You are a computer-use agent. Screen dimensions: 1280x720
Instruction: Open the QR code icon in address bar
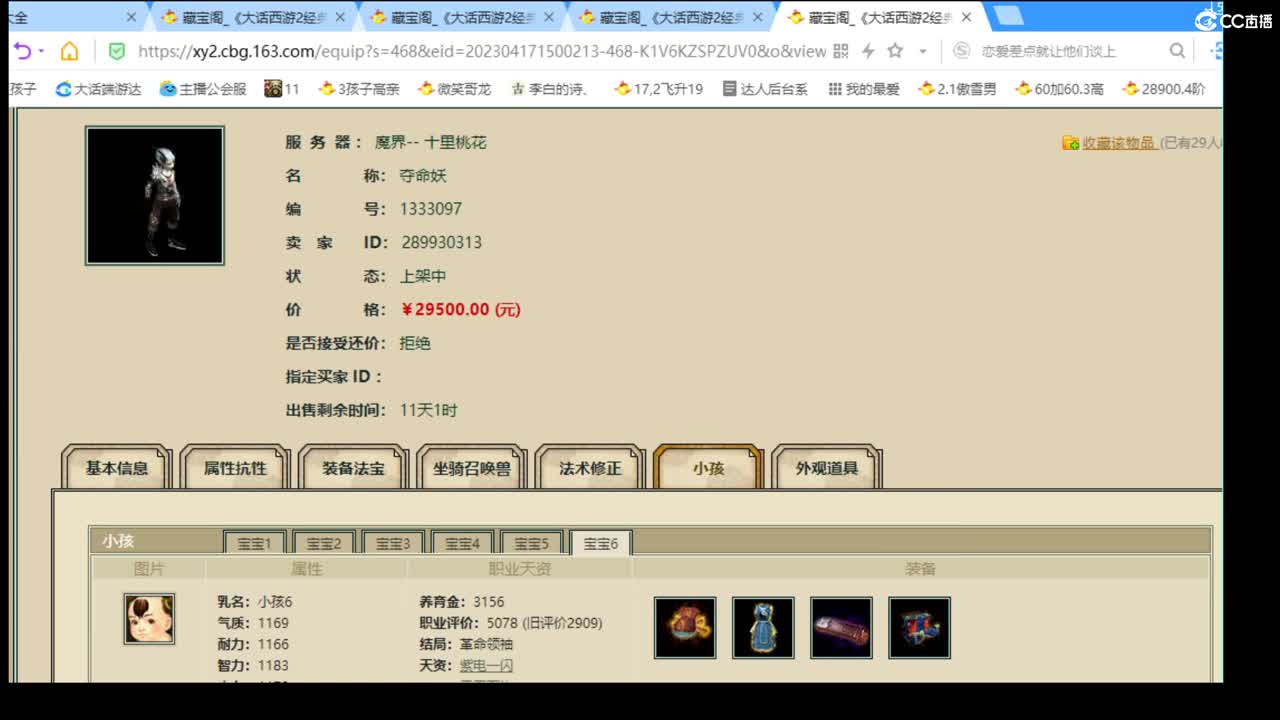click(x=840, y=51)
